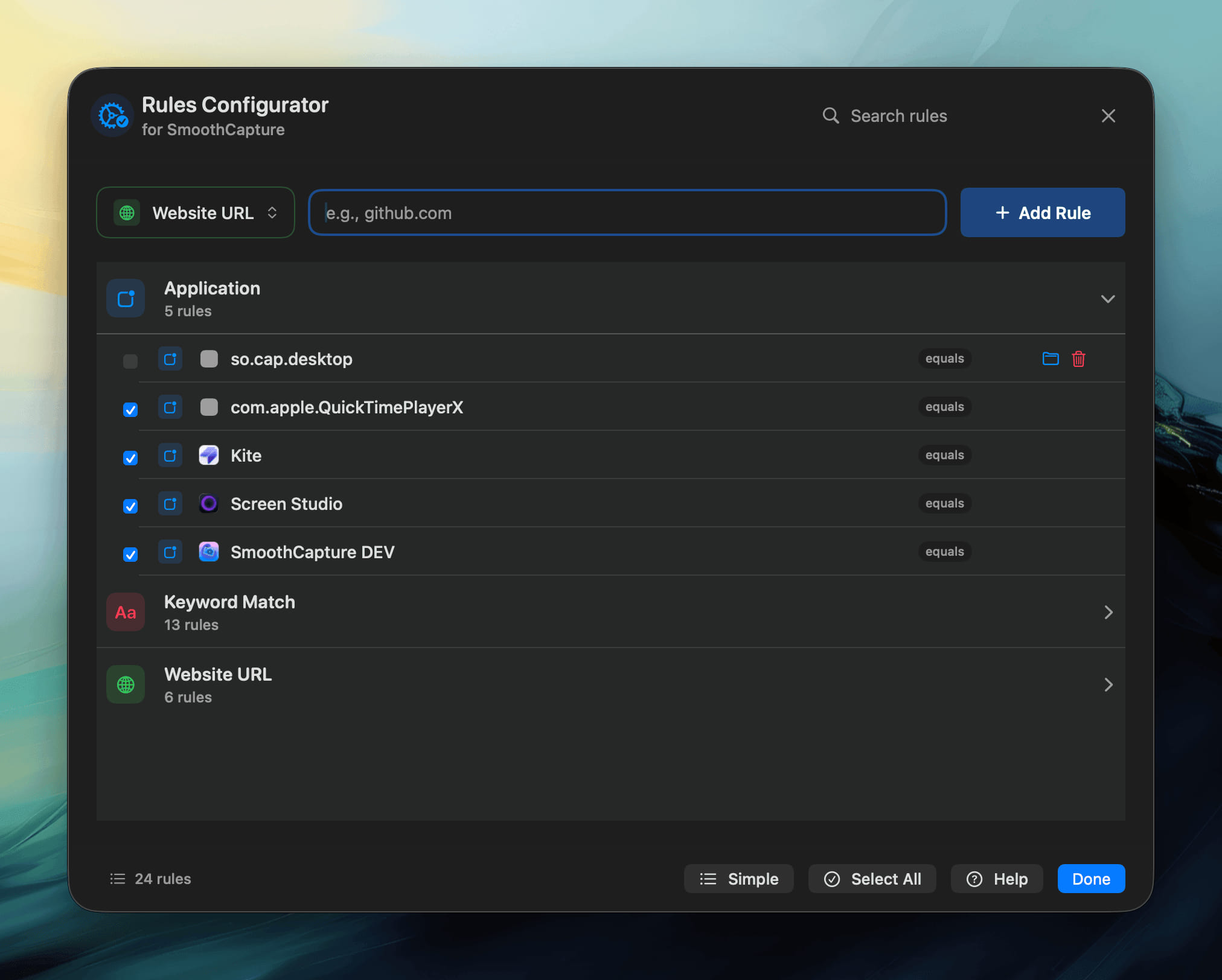Click the rule URL input field

[627, 212]
